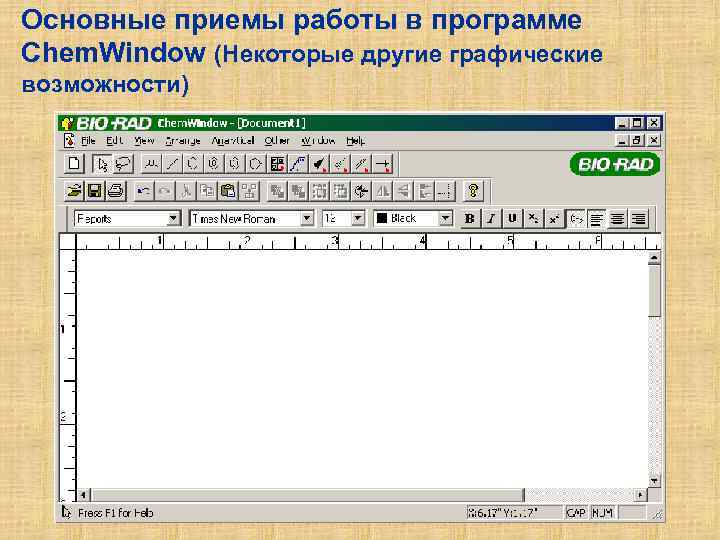The height and width of the screenshot is (540, 720).
Task: Open the Analytical menu
Action: coord(233,141)
